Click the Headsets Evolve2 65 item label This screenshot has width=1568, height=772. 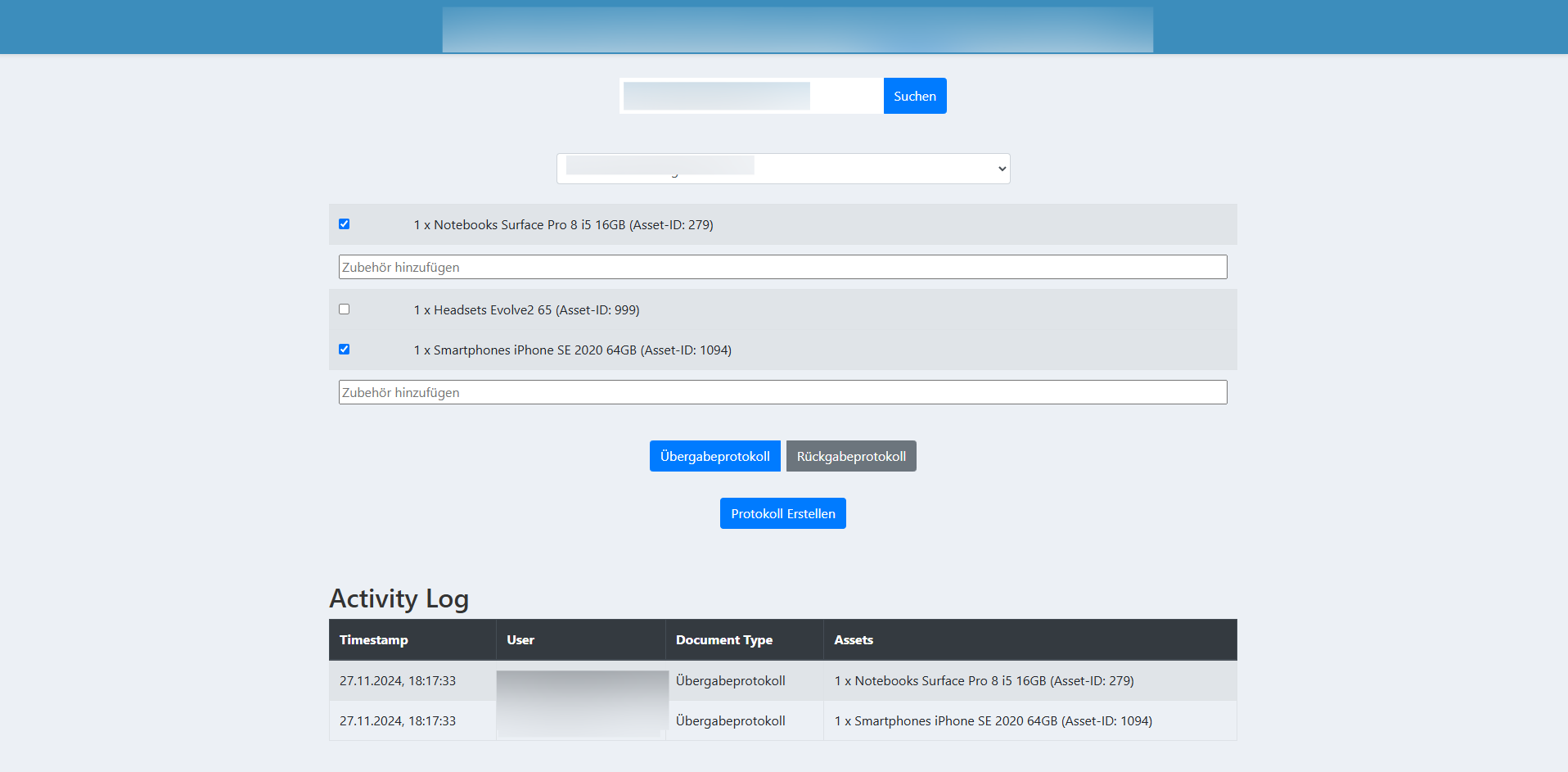point(528,310)
